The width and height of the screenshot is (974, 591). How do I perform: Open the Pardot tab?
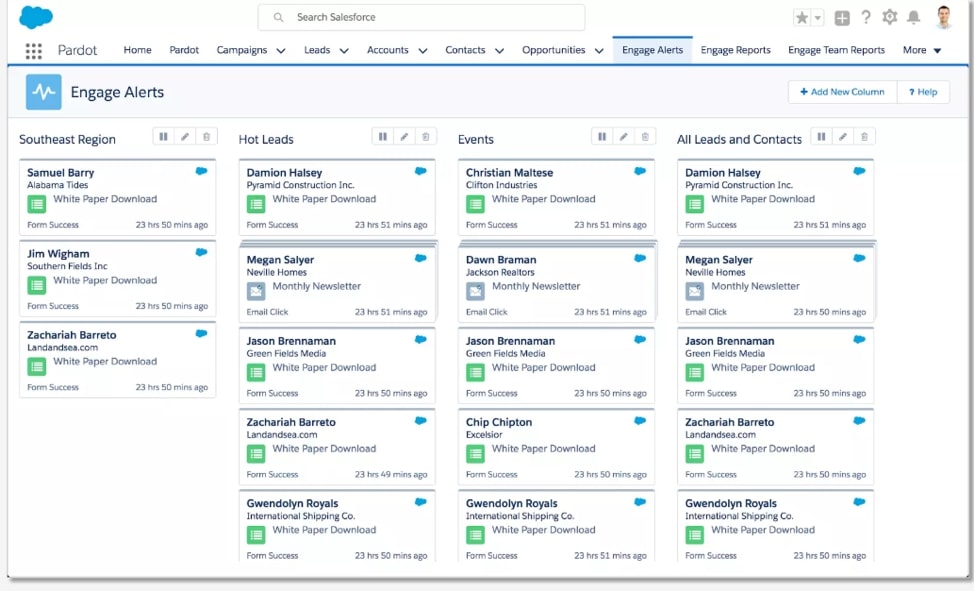(184, 50)
